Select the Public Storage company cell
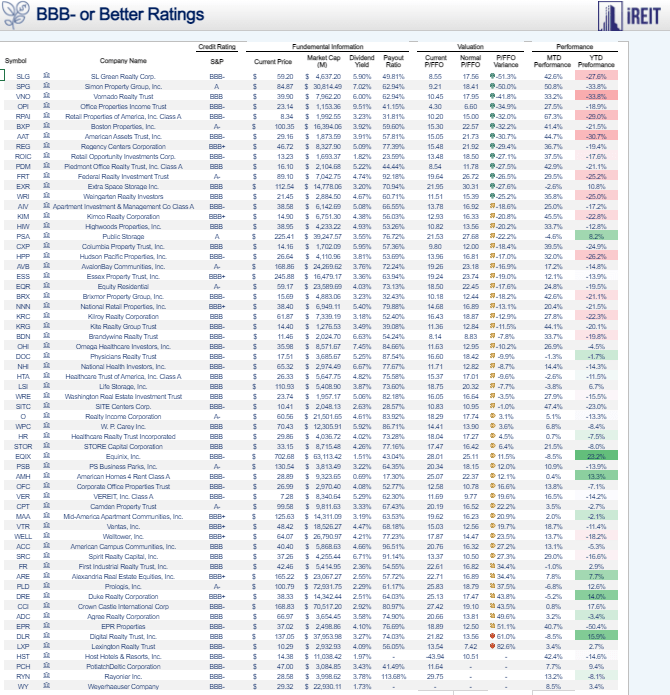 coord(123,236)
